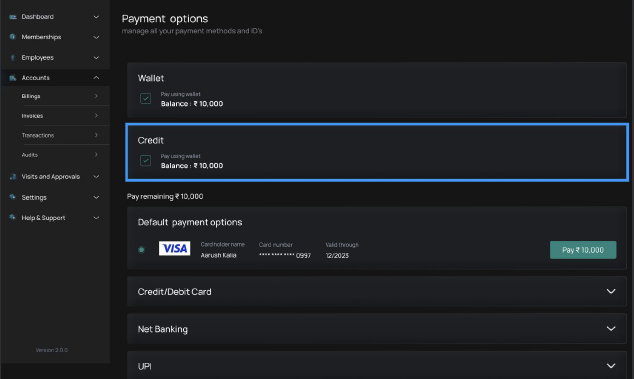Open the Audits submenu item
The width and height of the screenshot is (634, 379).
[x=61, y=155]
